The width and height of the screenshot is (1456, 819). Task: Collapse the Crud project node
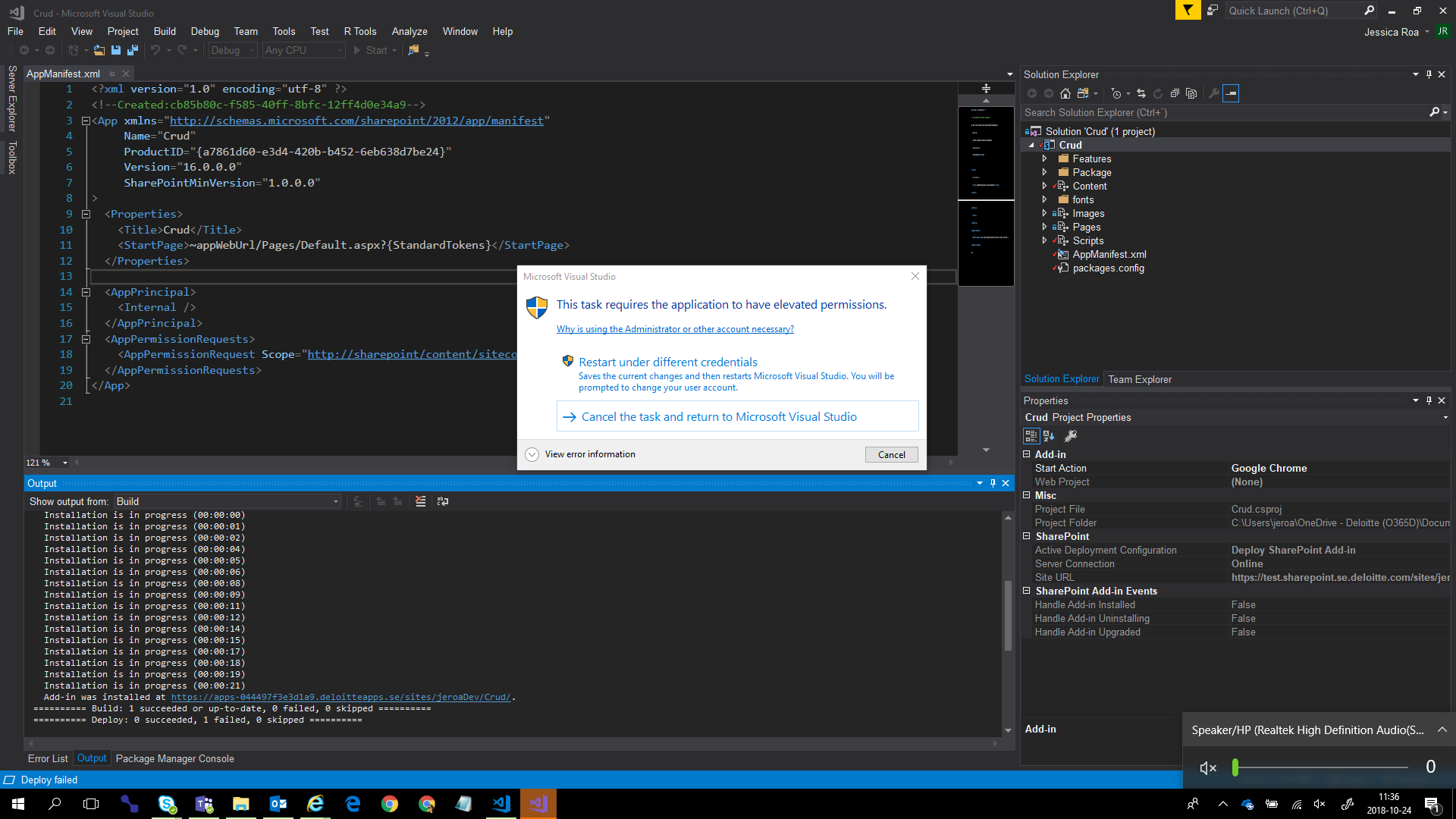click(1031, 145)
